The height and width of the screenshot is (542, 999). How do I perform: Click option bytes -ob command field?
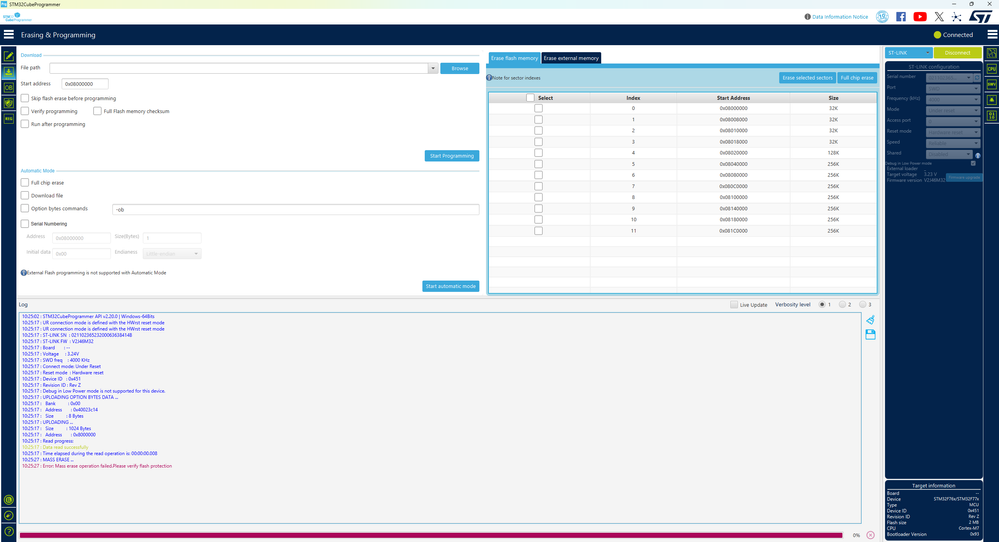click(296, 209)
